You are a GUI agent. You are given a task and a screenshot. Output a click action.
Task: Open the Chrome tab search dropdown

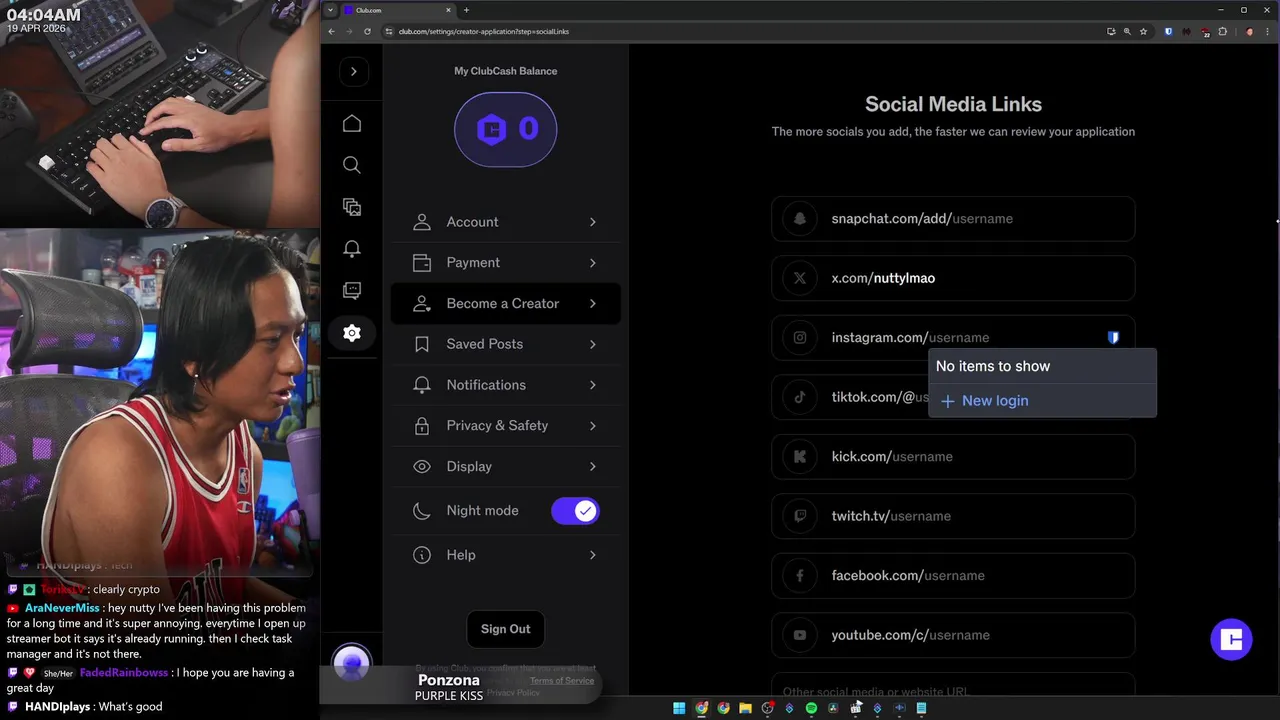(x=330, y=10)
